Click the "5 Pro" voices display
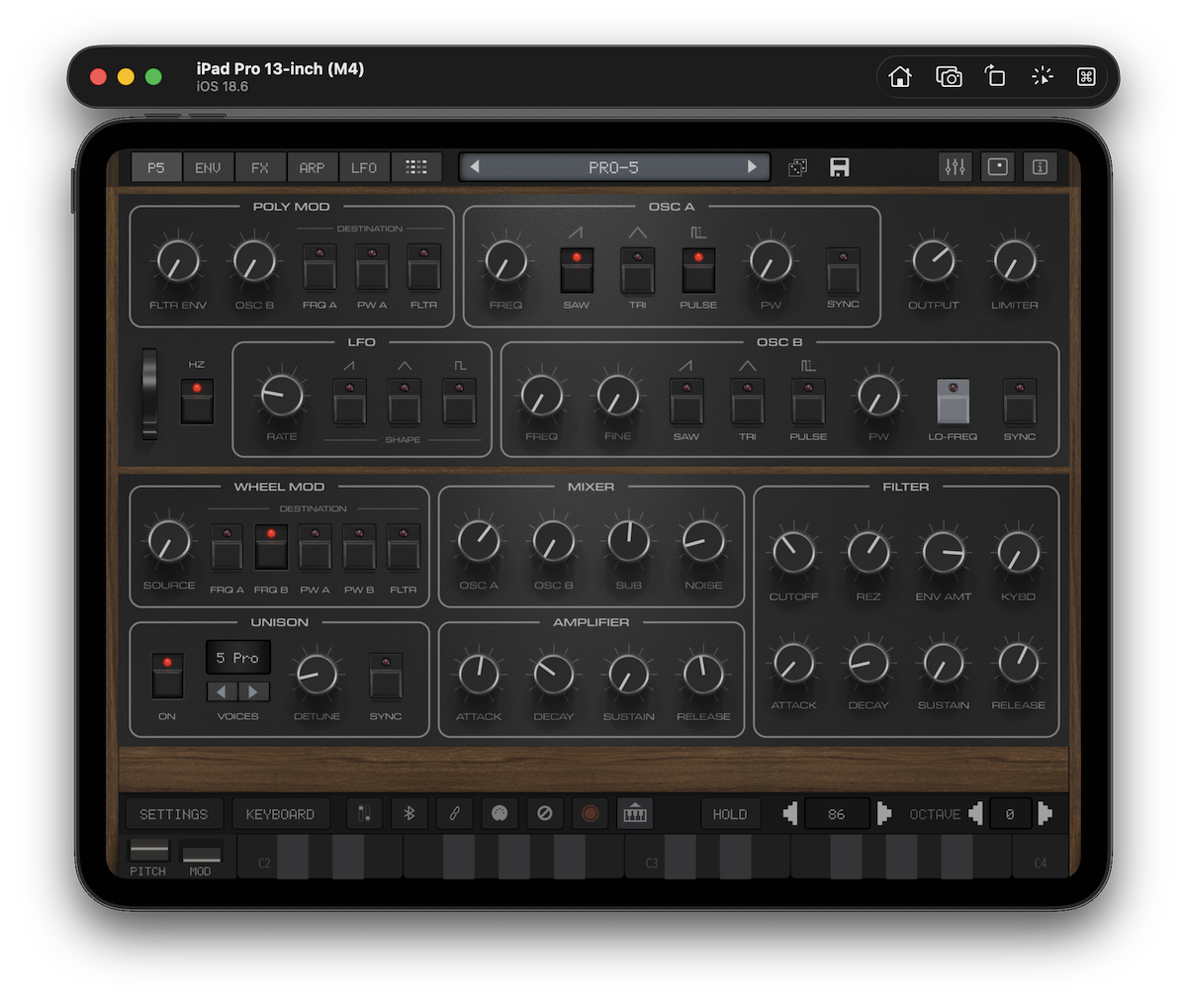The height and width of the screenshot is (1008, 1187). [238, 657]
